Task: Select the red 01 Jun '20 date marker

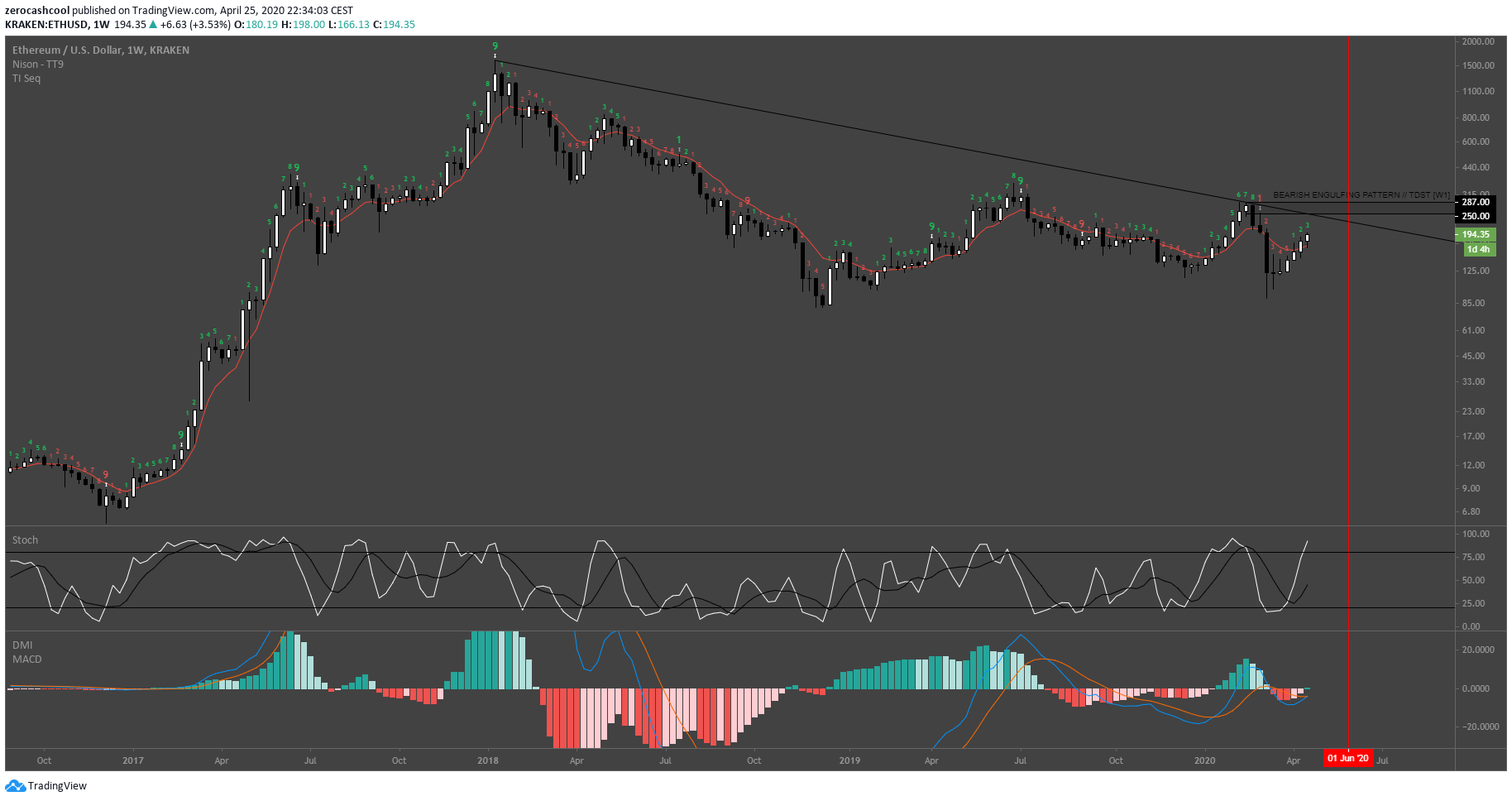Action: tap(1348, 758)
